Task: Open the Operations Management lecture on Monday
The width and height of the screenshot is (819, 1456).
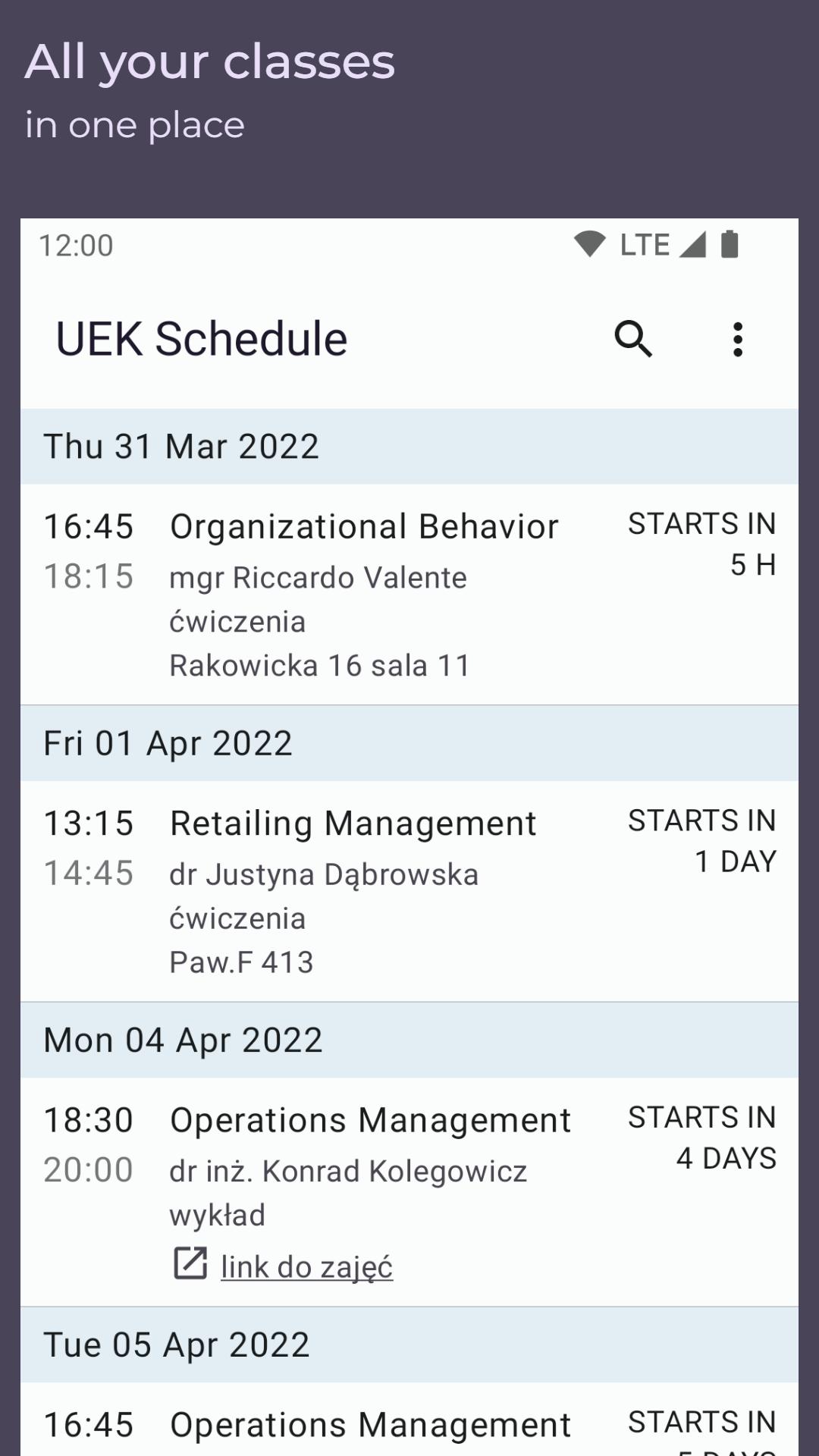Action: coord(409,1191)
